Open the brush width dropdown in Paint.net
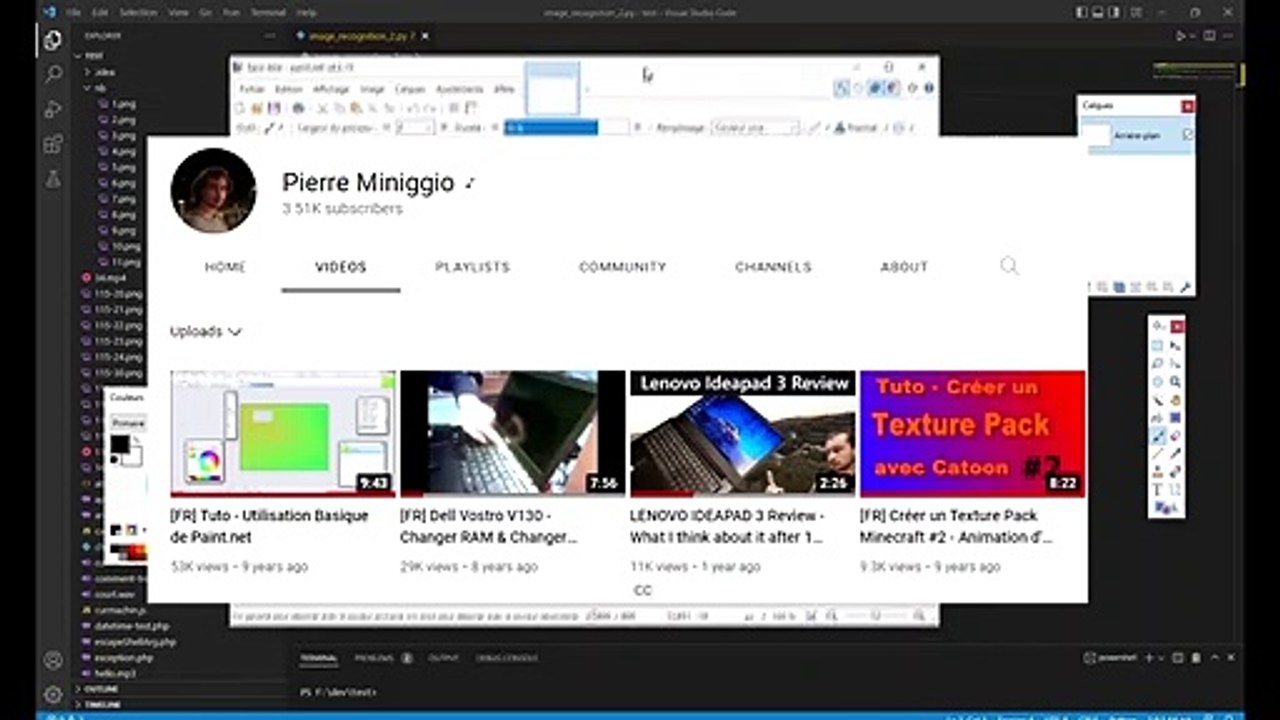 tap(414, 128)
